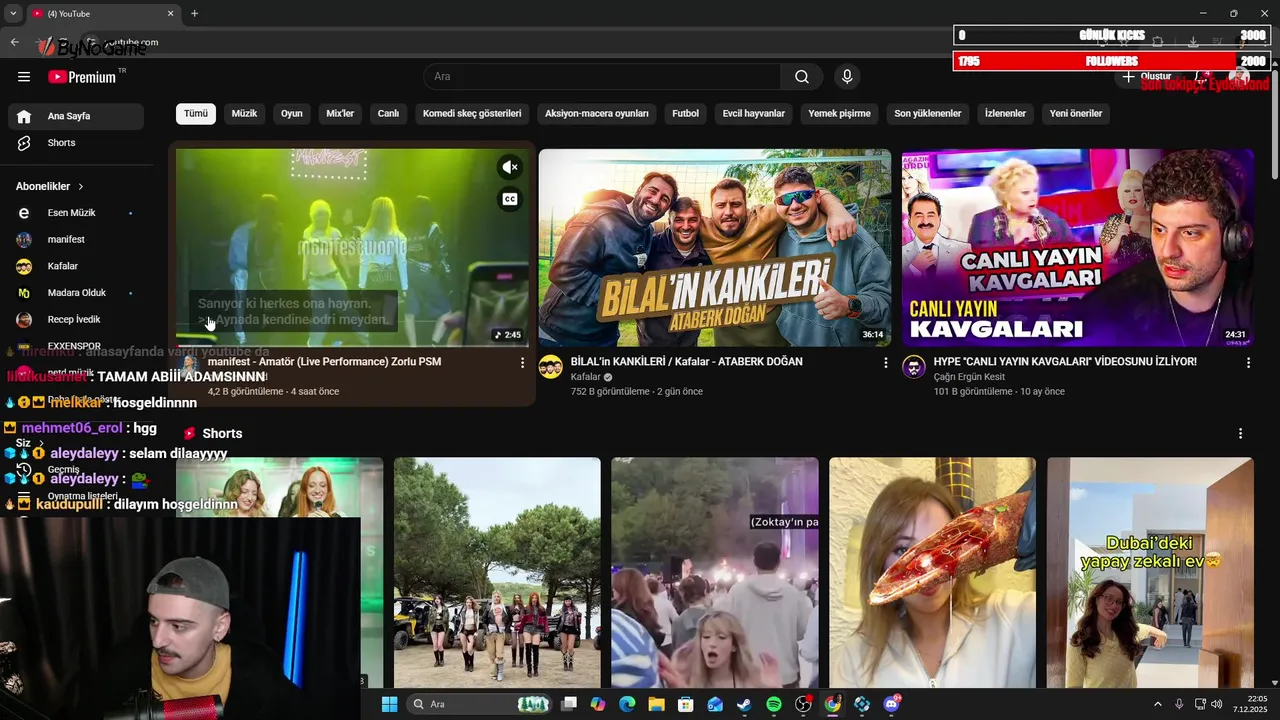Open BİLAL'in KANKİLERİ video thumbnail
The width and height of the screenshot is (1280, 720).
click(715, 248)
